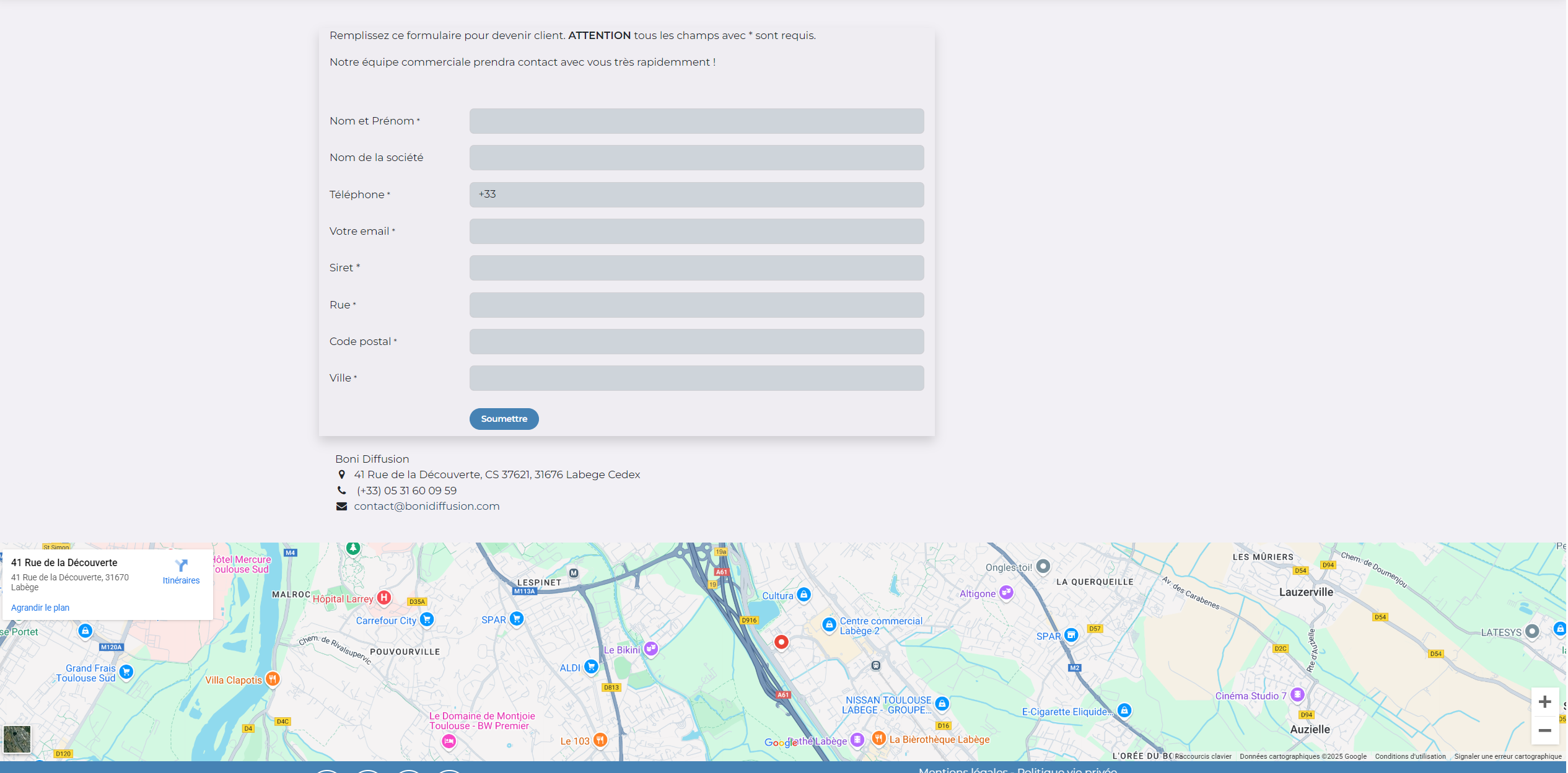Zoom in on the map

click(1544, 702)
